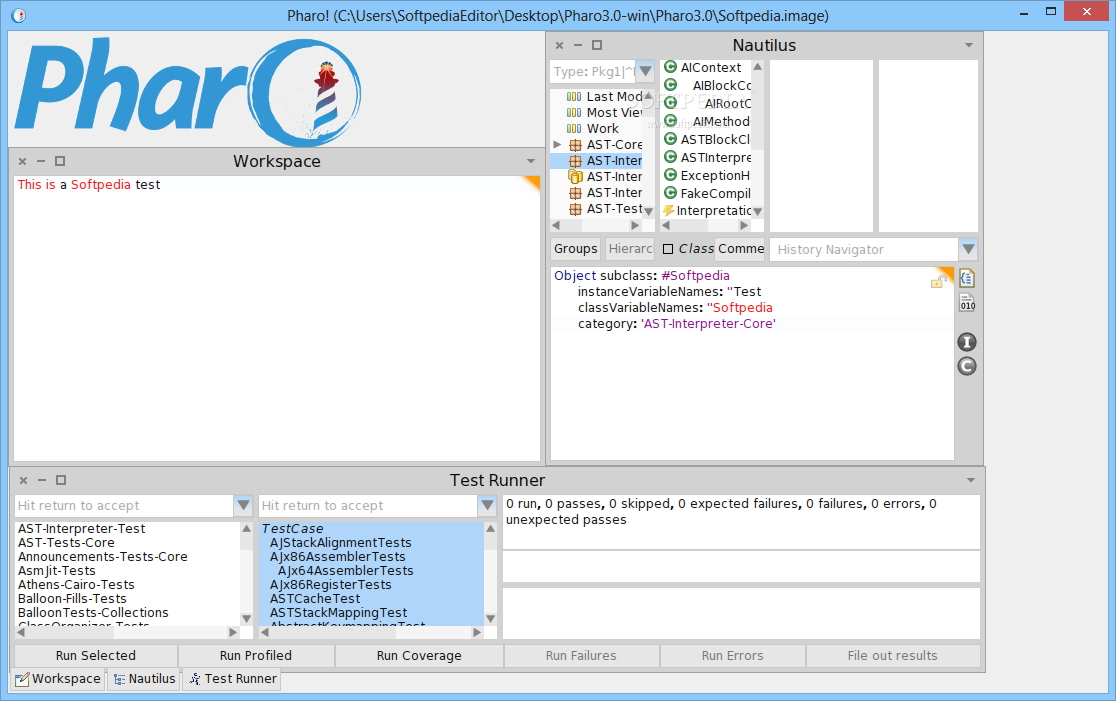This screenshot has height=701, width=1116.
Task: Click the lightning icon beside Interpretation
Action: click(669, 211)
